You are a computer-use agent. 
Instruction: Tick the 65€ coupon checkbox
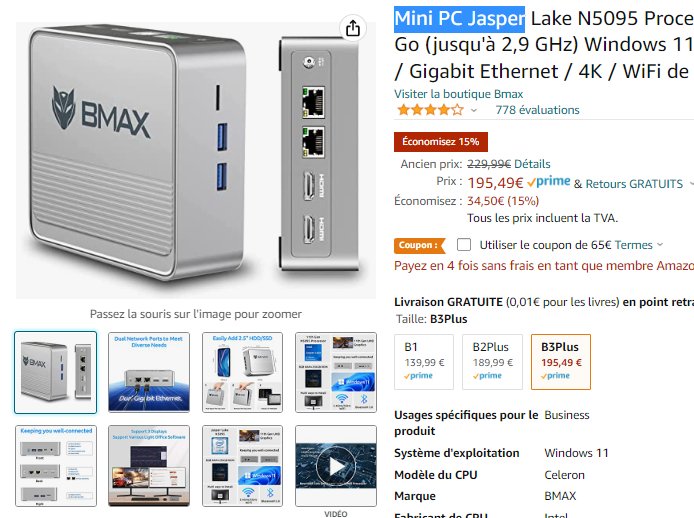464,245
